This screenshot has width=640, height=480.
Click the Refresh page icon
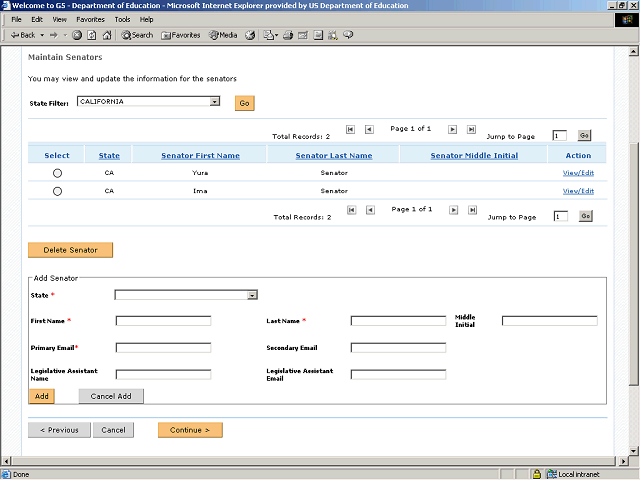(92, 35)
